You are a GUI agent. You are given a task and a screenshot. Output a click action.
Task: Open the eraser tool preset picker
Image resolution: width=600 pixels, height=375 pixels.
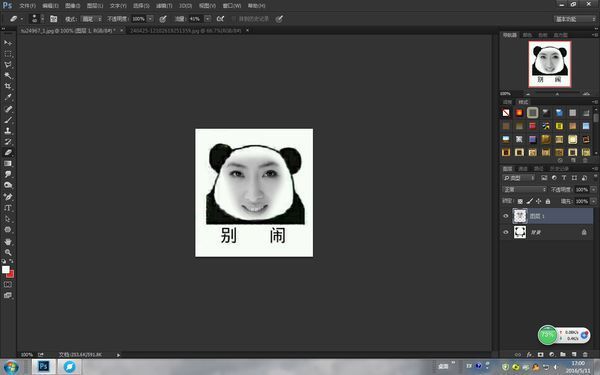[x=16, y=19]
